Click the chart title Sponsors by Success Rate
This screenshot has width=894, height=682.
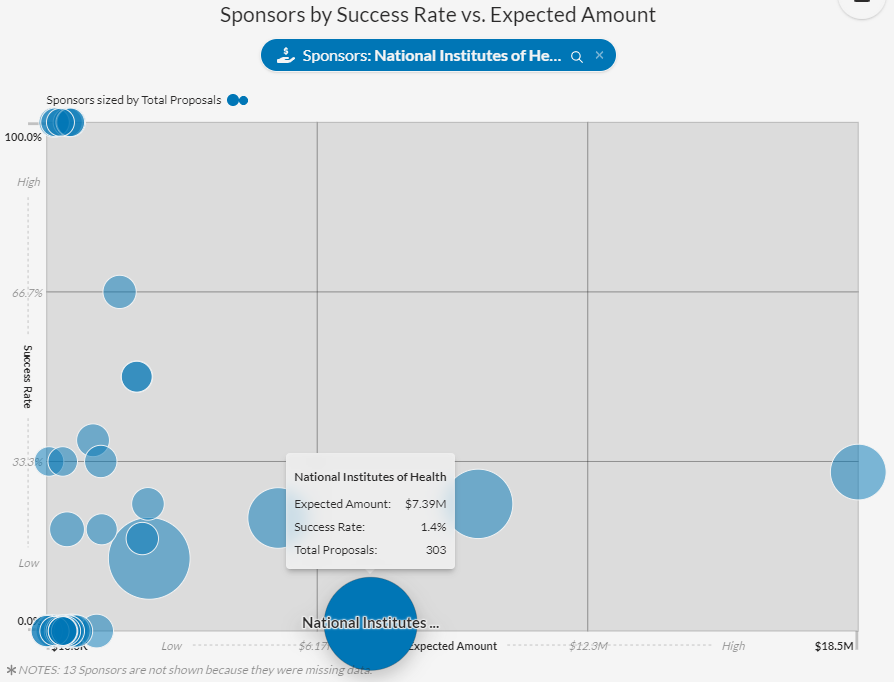pyautogui.click(x=437, y=14)
